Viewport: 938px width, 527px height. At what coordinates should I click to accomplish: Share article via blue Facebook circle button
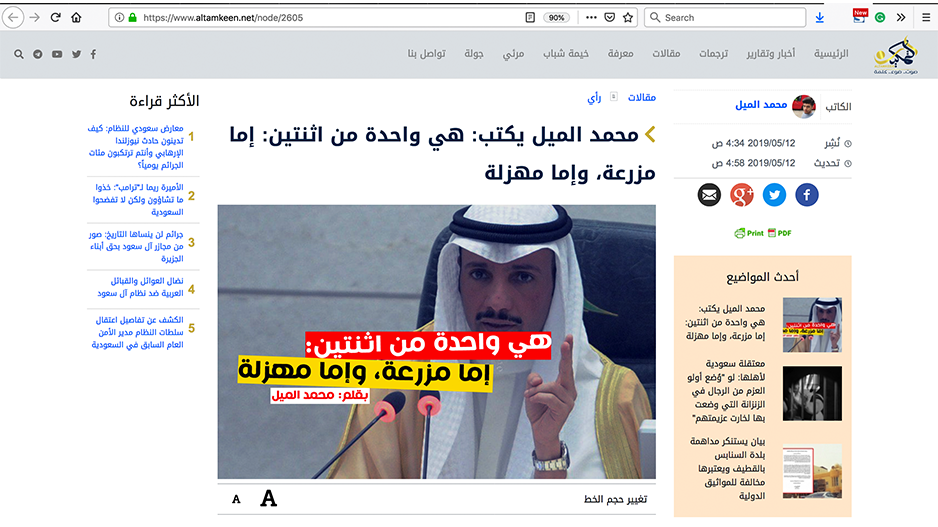tap(807, 195)
